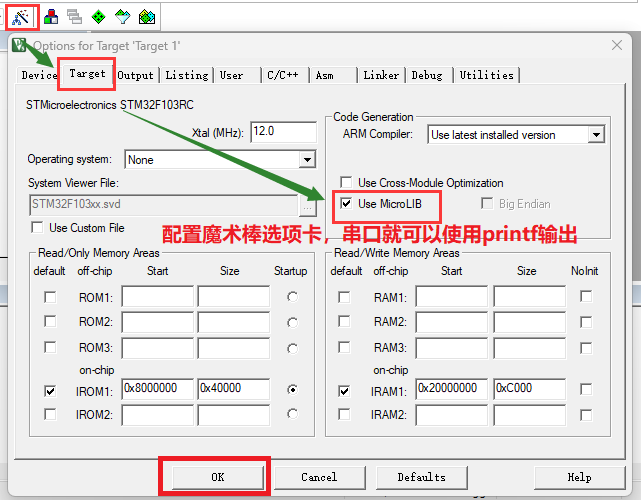Select the Target tab
641x500 pixels.
click(87, 74)
